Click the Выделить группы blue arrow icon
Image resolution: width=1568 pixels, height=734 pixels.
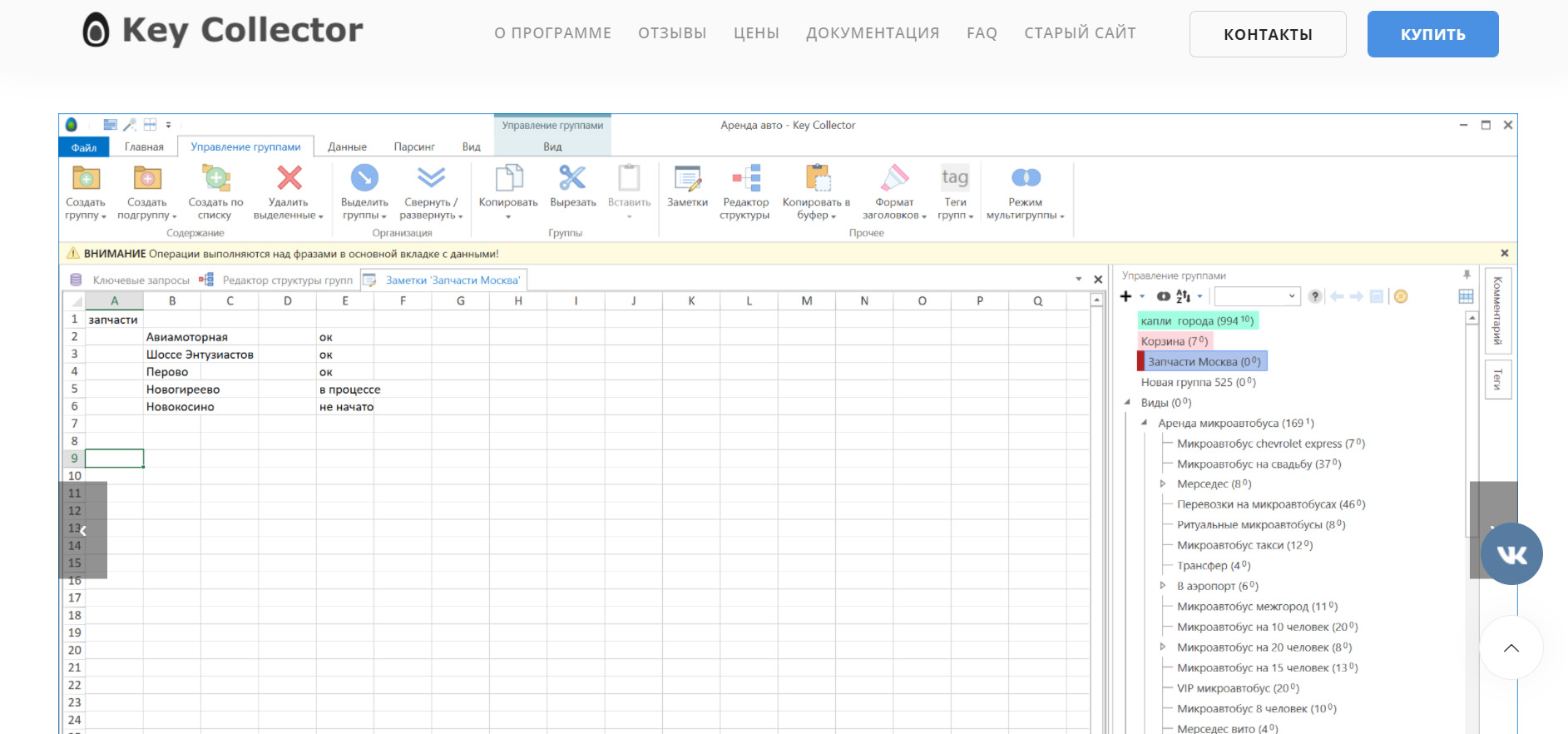364,177
